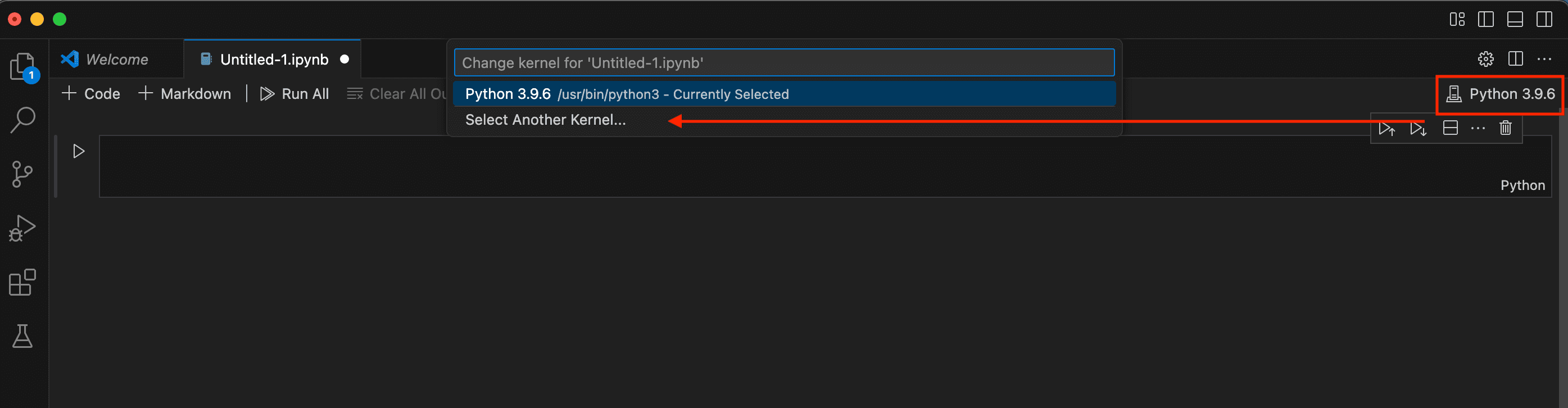Split the cell icon in cell toolbar

click(1451, 128)
